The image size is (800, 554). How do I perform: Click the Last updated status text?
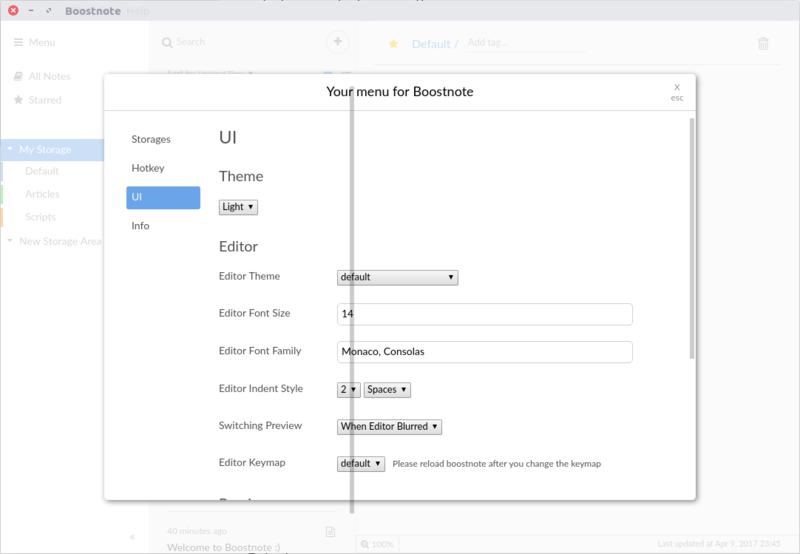coord(719,544)
